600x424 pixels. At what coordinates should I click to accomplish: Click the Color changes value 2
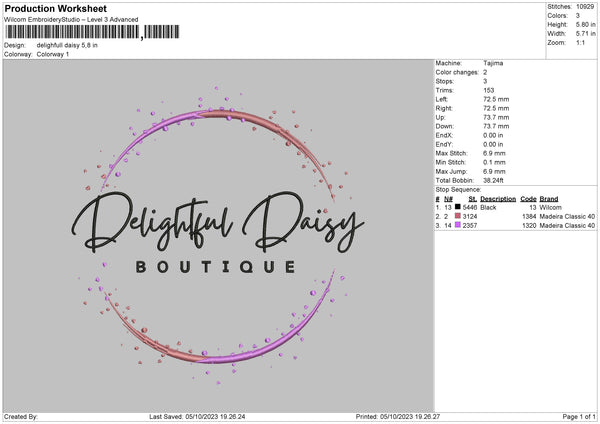pyautogui.click(x=485, y=72)
